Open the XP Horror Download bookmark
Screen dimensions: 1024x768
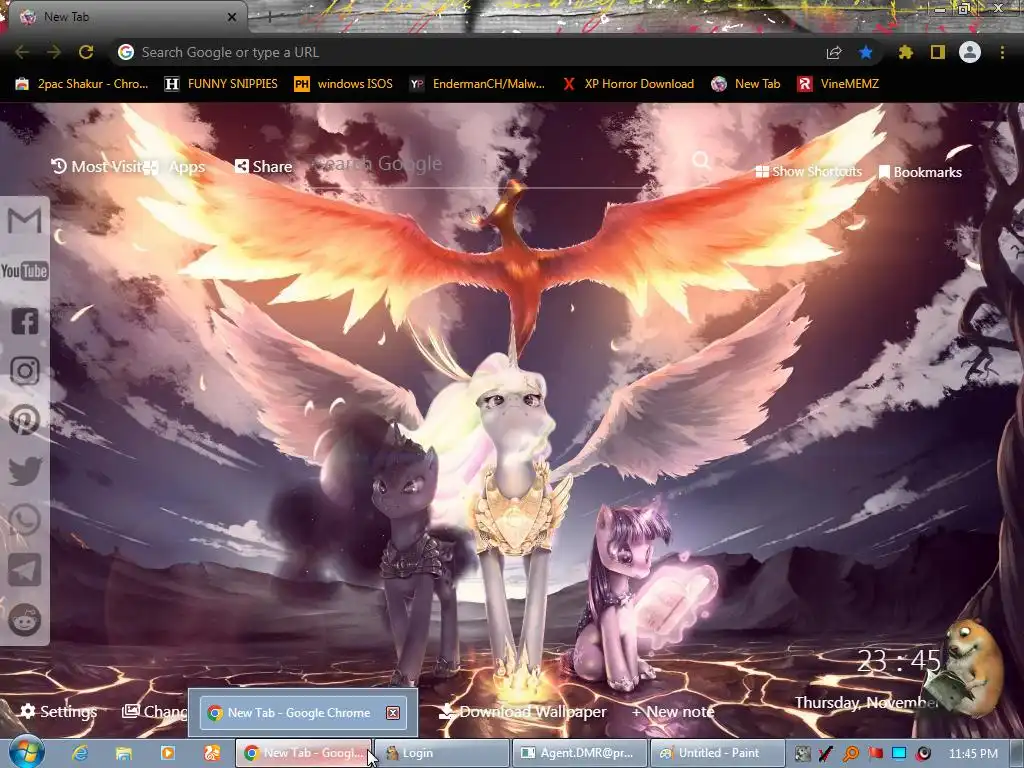(x=628, y=84)
